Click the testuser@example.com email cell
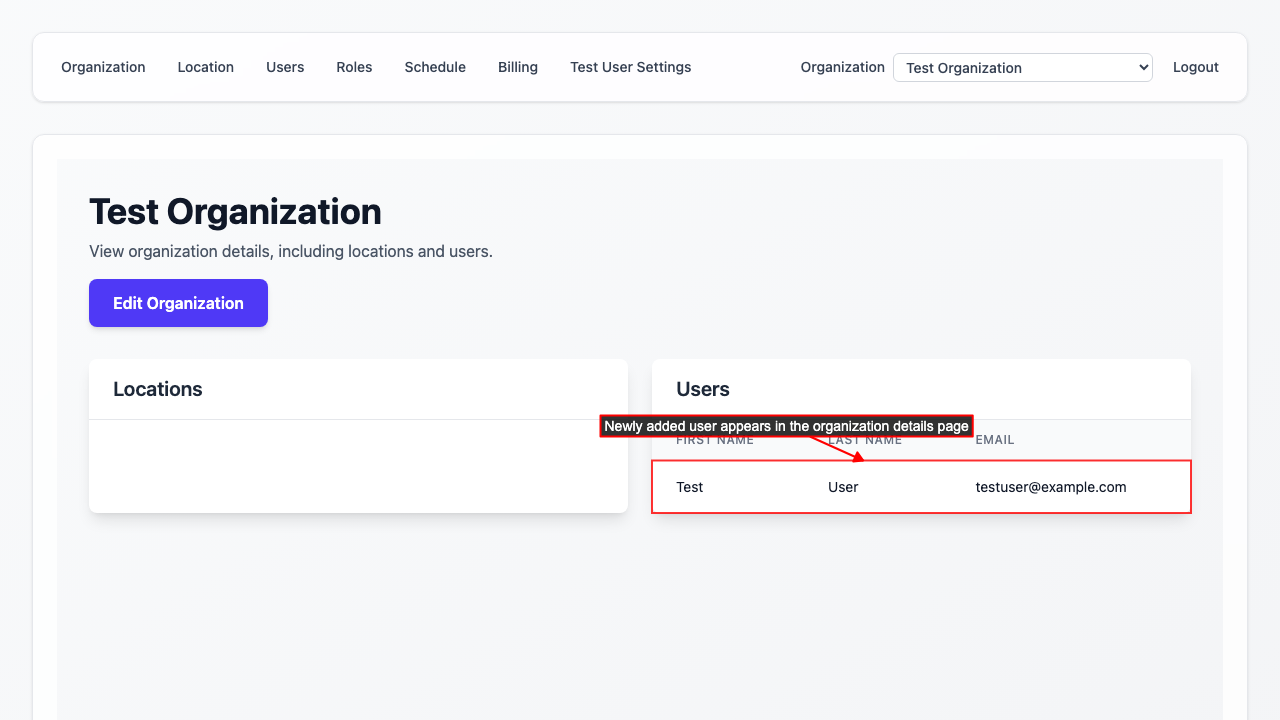 [x=1051, y=487]
